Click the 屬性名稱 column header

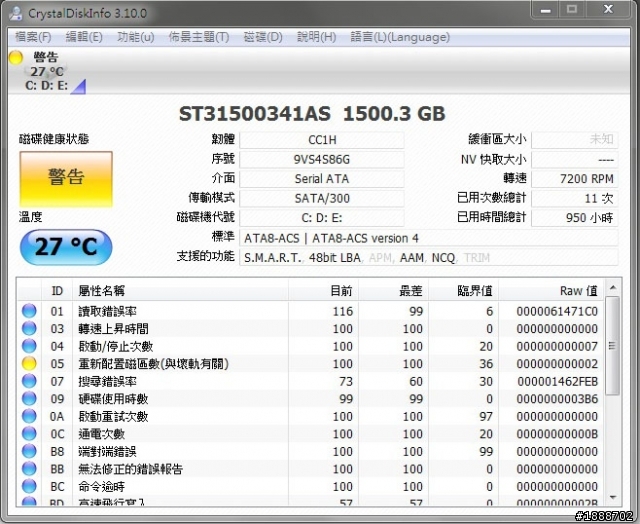pos(180,291)
